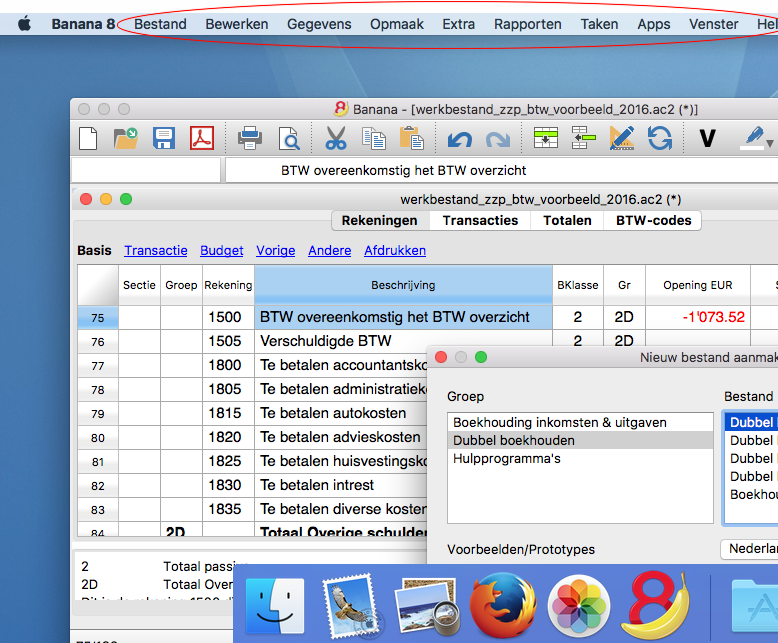
Task: Print with the printer toolbar icon
Action: pyautogui.click(x=250, y=138)
